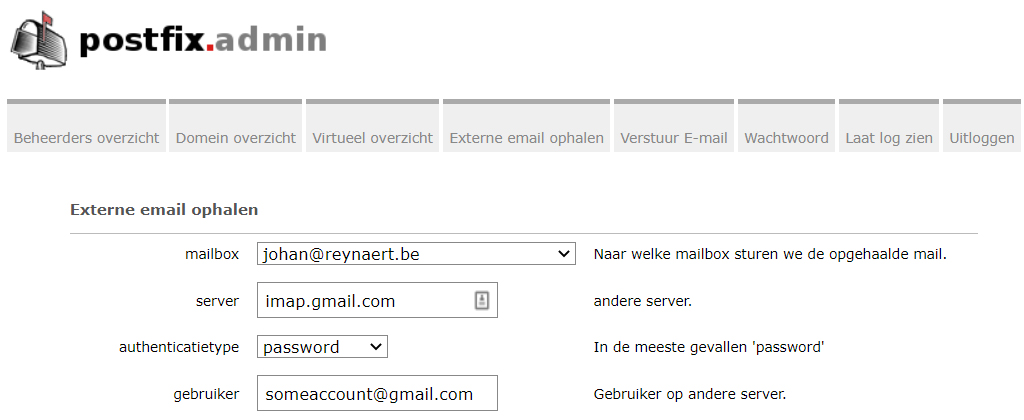Viewport: 1024px width, 420px height.
Task: Click the 'mailbox' field label
Action: tap(212, 254)
